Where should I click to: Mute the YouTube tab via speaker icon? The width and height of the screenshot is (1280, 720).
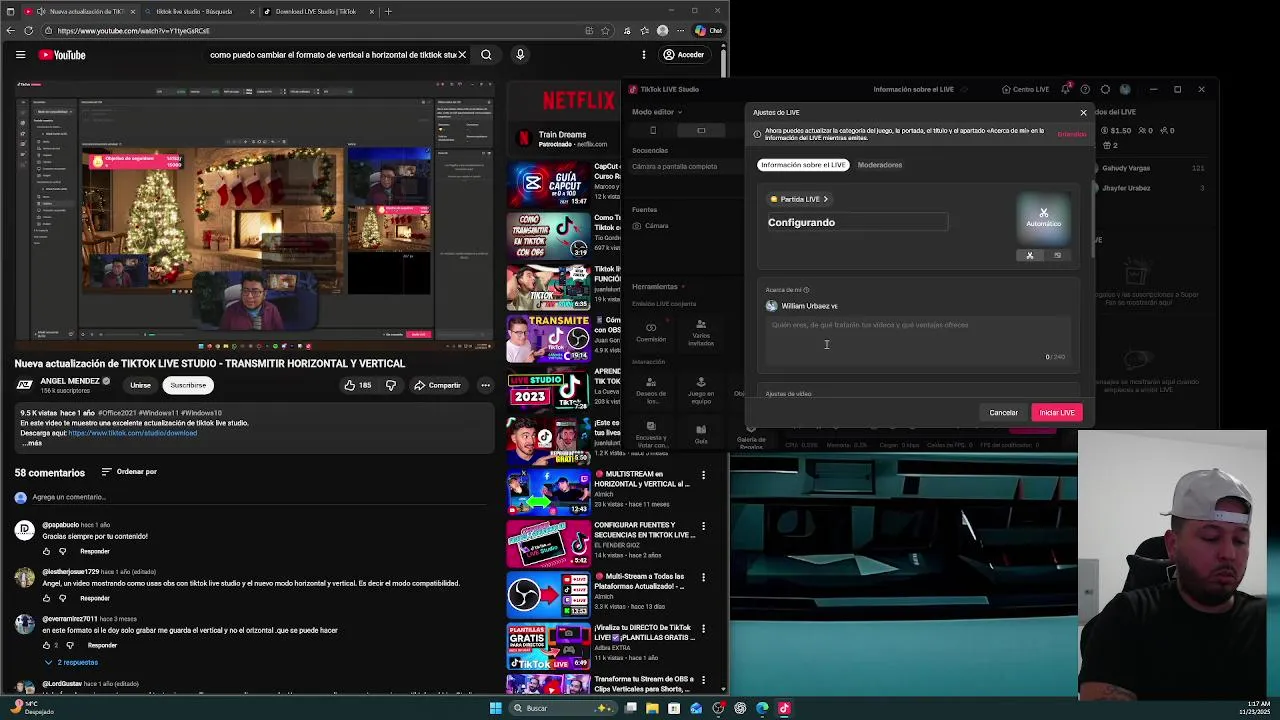pyautogui.click(x=40, y=11)
